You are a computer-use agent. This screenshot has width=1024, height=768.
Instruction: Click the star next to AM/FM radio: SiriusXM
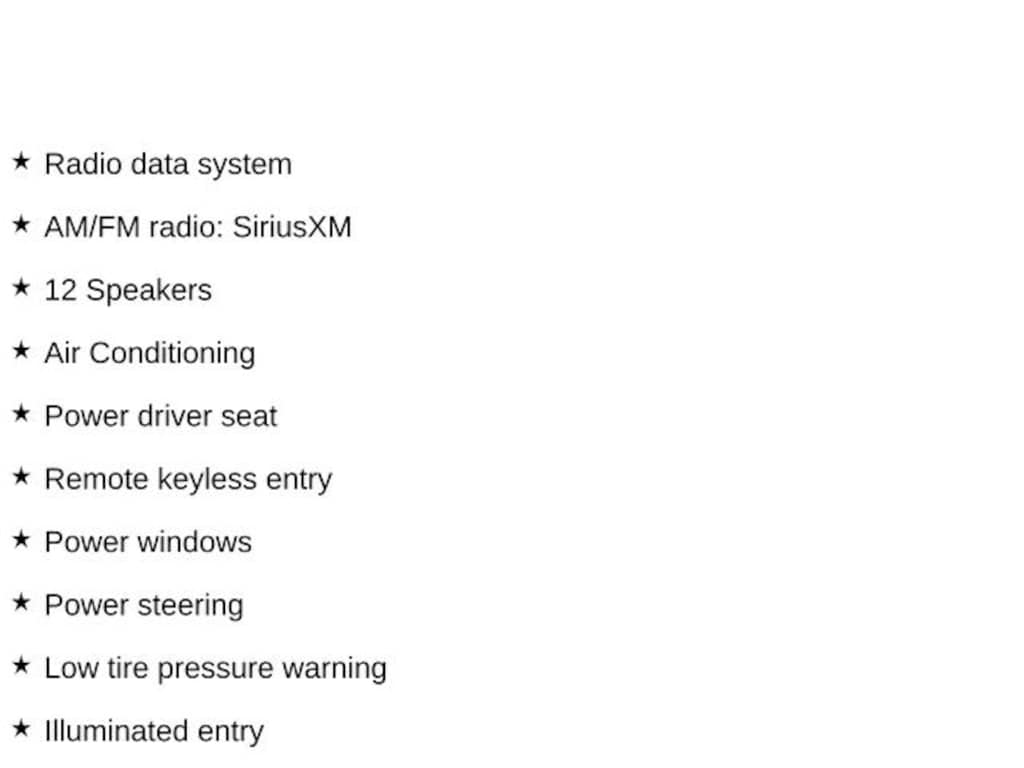(21, 224)
